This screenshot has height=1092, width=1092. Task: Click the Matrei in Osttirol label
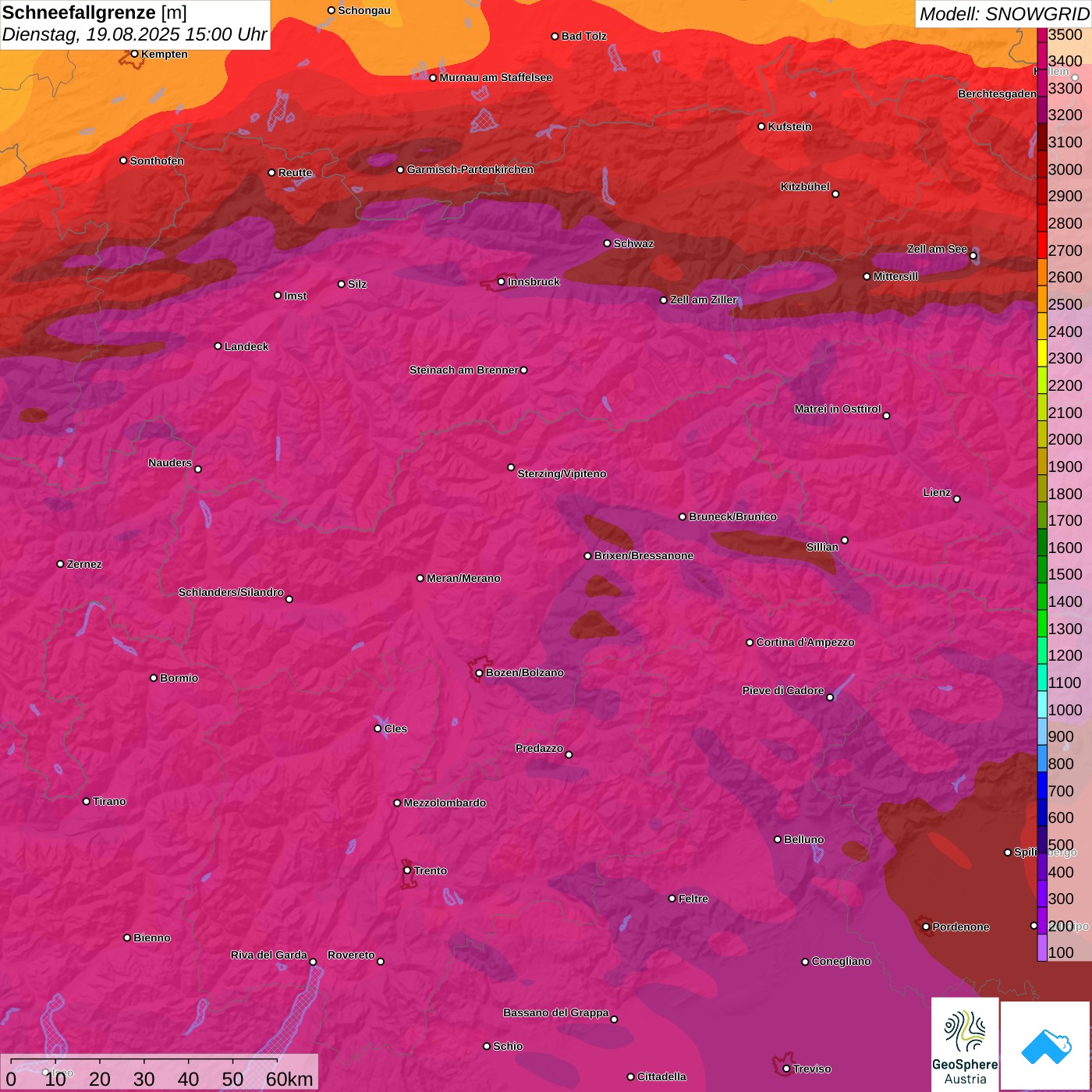click(x=838, y=409)
